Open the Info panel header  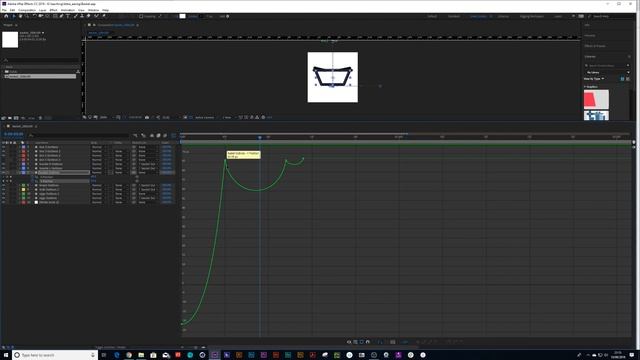click(x=587, y=25)
